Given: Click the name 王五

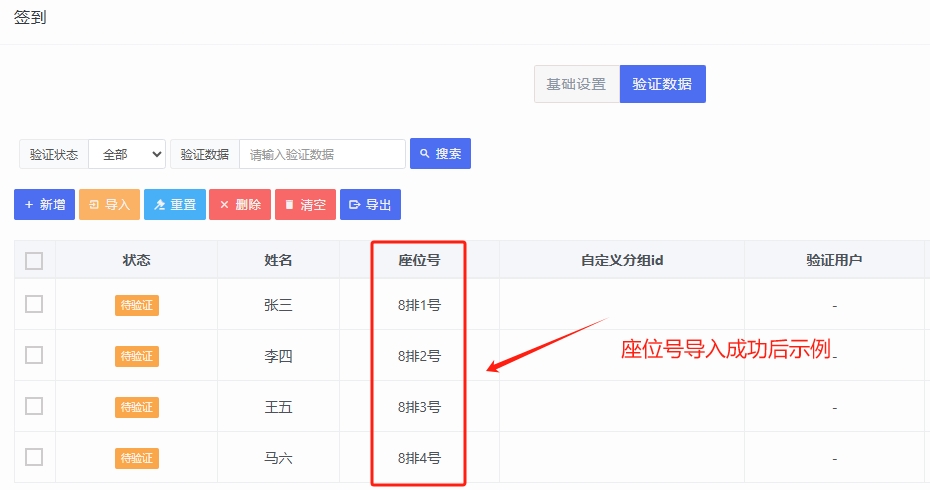Looking at the screenshot, I should coord(278,407).
